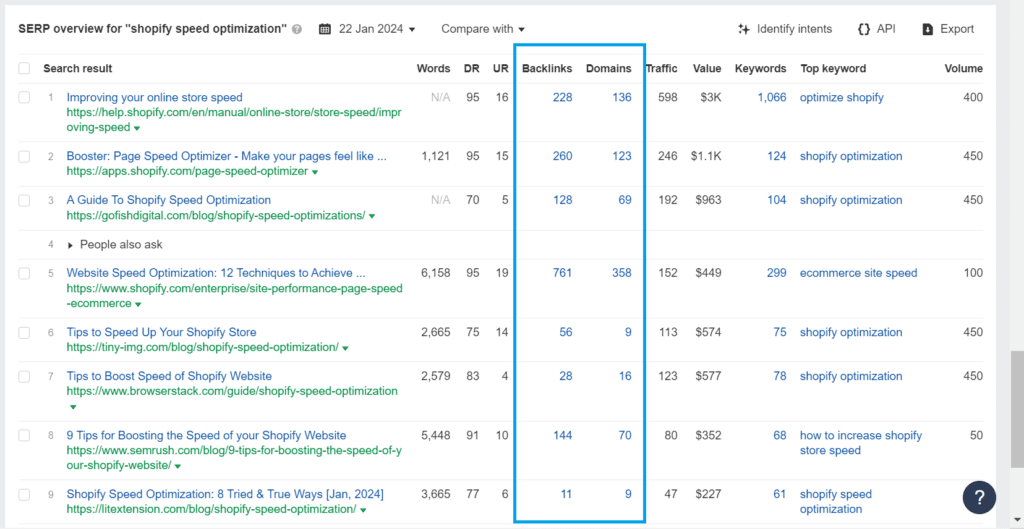The height and width of the screenshot is (529, 1024).
Task: Check the box for Booster: Page Speed Optimizer row
Action: tap(24, 156)
